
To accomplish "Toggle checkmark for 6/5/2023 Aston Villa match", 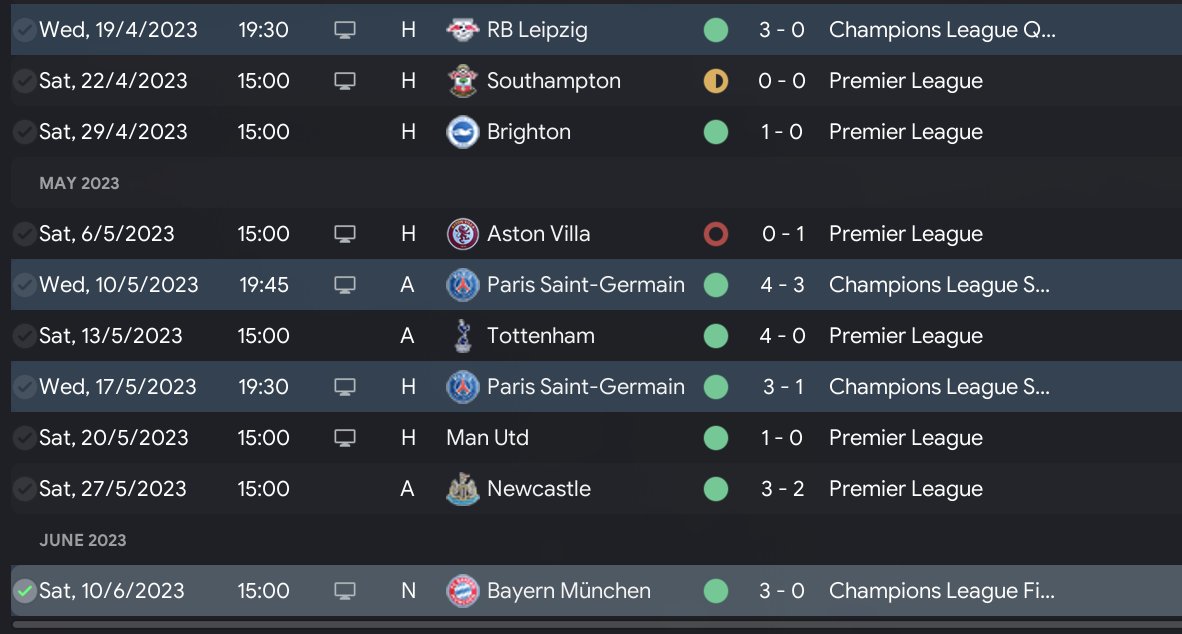I will [x=24, y=234].
